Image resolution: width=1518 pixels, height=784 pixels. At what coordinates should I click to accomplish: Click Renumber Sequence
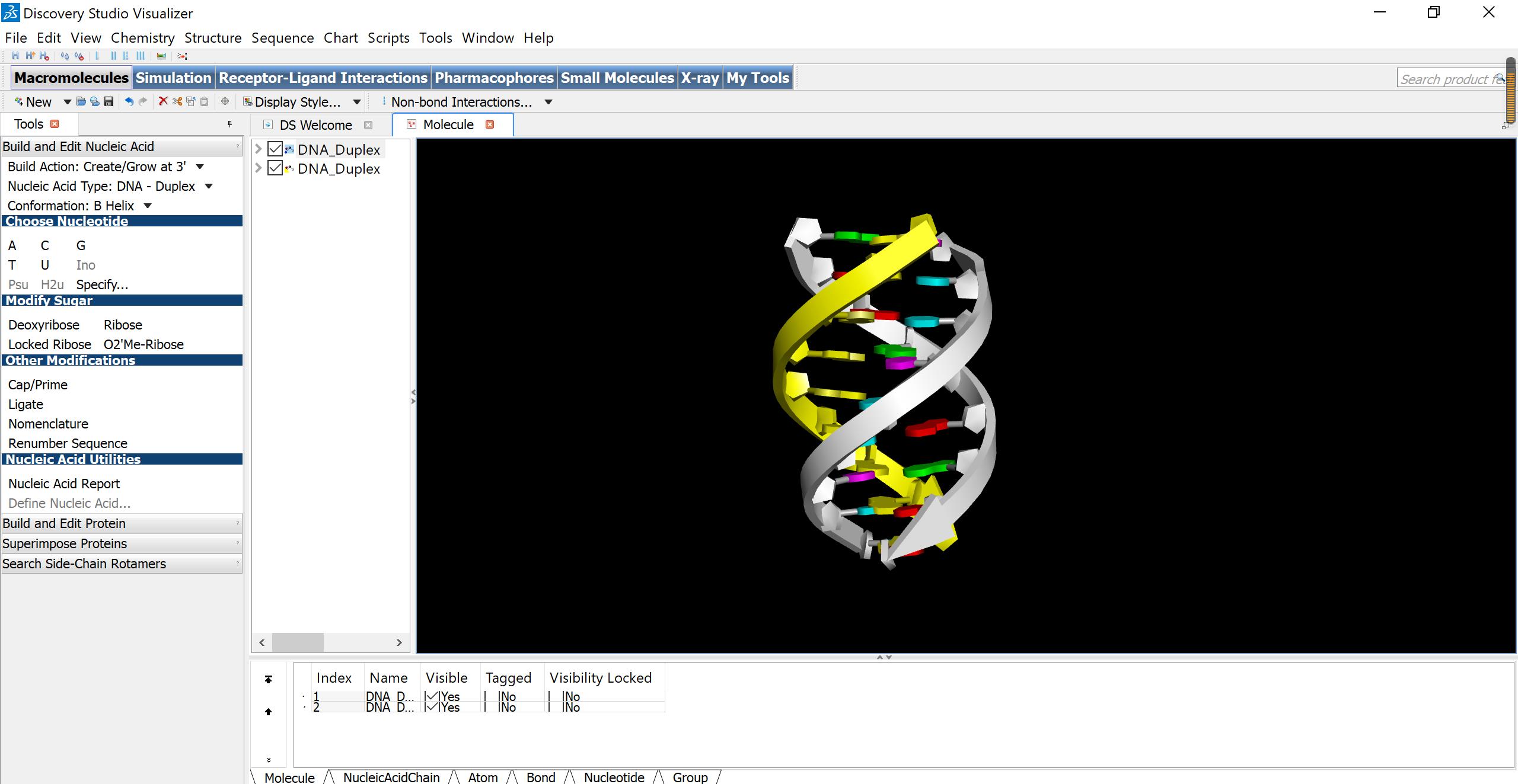pos(68,443)
